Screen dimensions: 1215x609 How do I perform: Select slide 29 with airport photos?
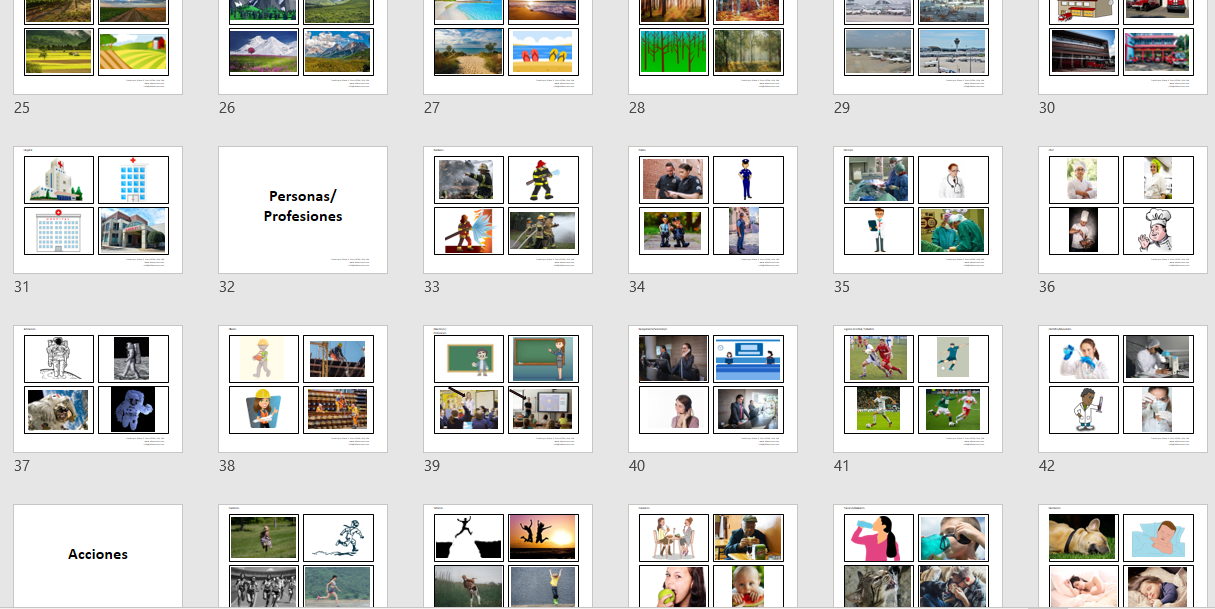[x=918, y=45]
